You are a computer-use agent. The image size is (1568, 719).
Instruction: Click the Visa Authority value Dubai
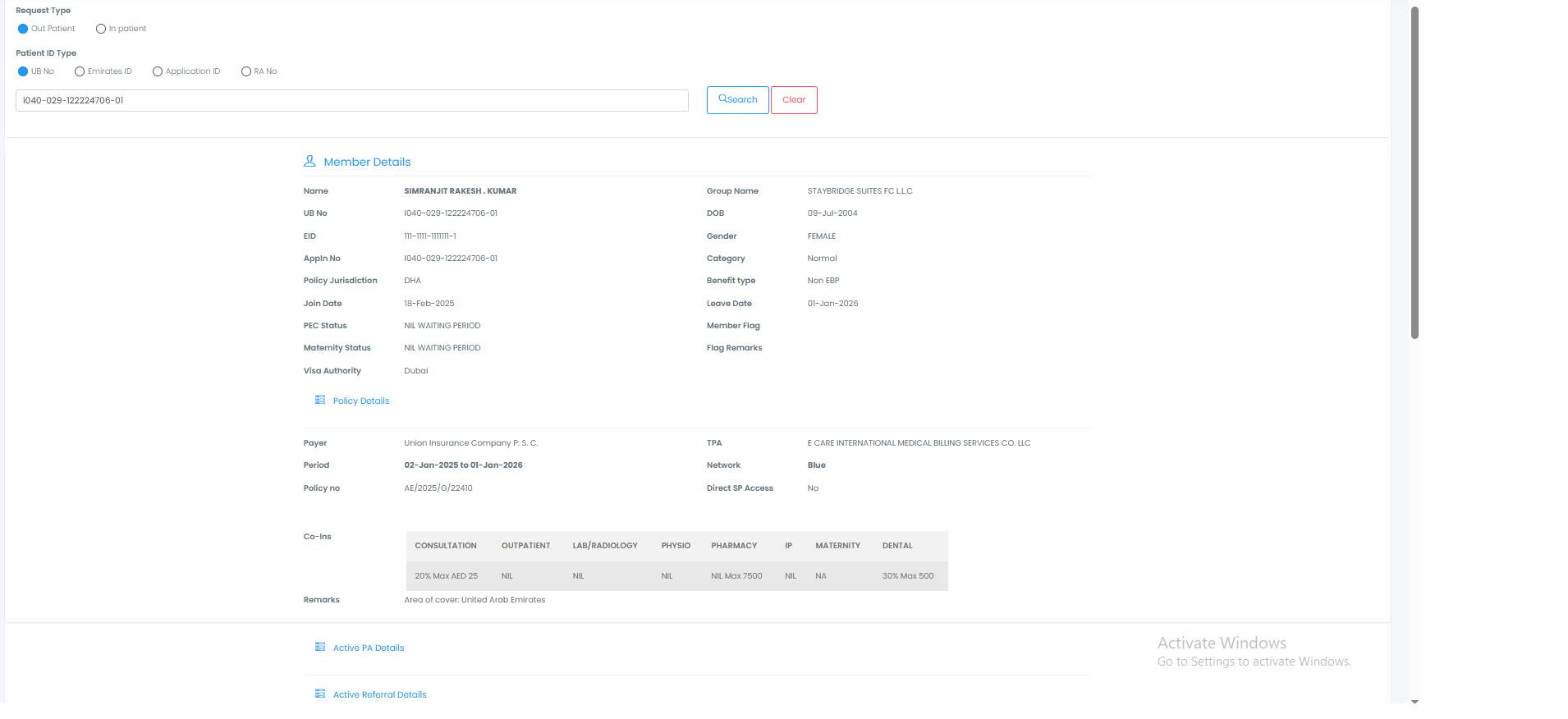coord(416,371)
